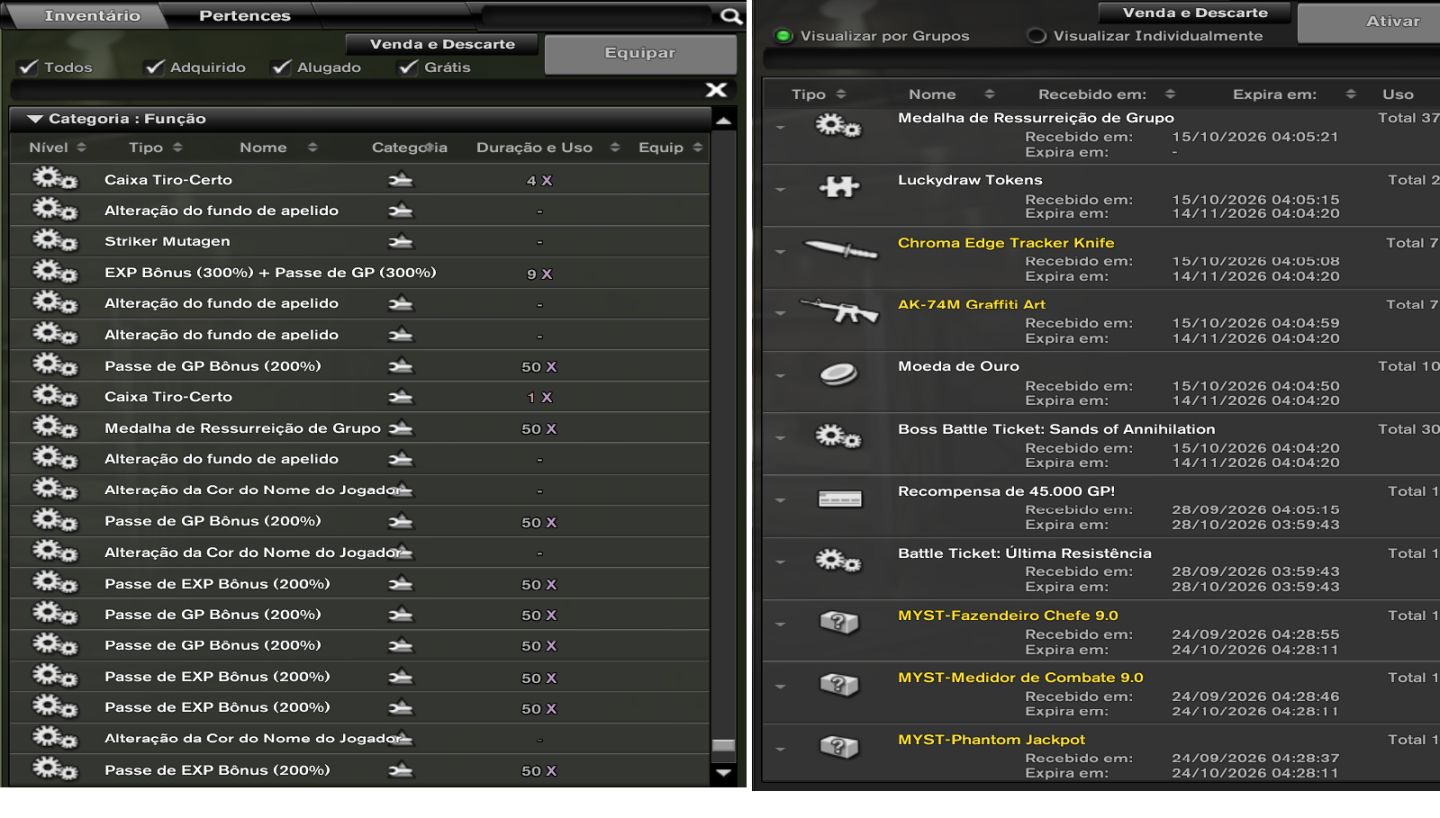Click the search magnifier icon in Inventário
This screenshot has width=1440, height=818.
(x=733, y=16)
